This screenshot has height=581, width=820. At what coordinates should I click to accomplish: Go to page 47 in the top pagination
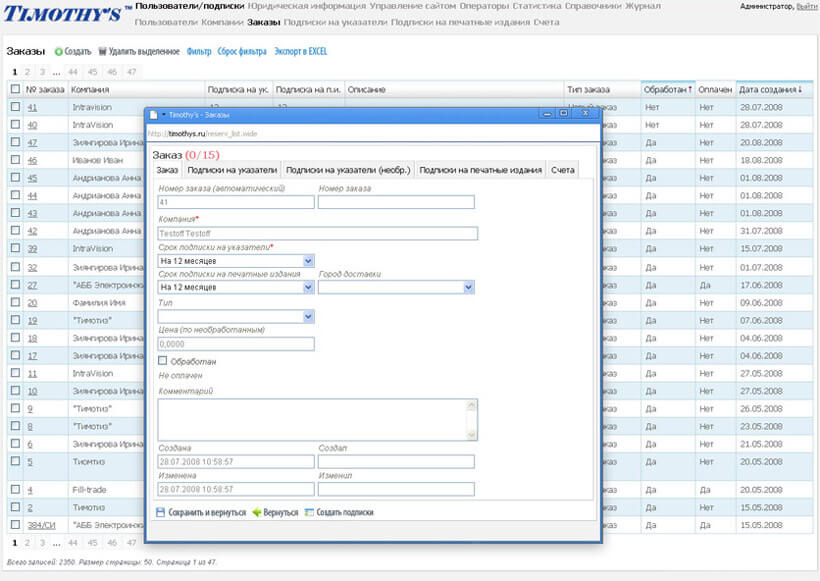click(x=131, y=72)
